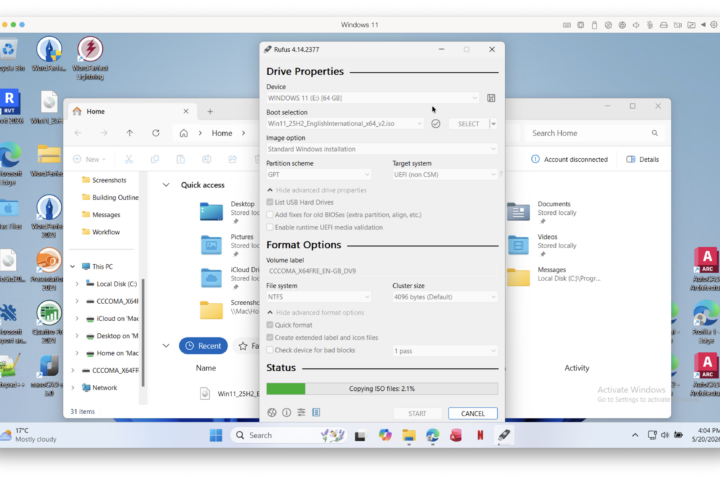Click the save device image icon in Rufus
This screenshot has height=480, width=720.
click(491, 98)
